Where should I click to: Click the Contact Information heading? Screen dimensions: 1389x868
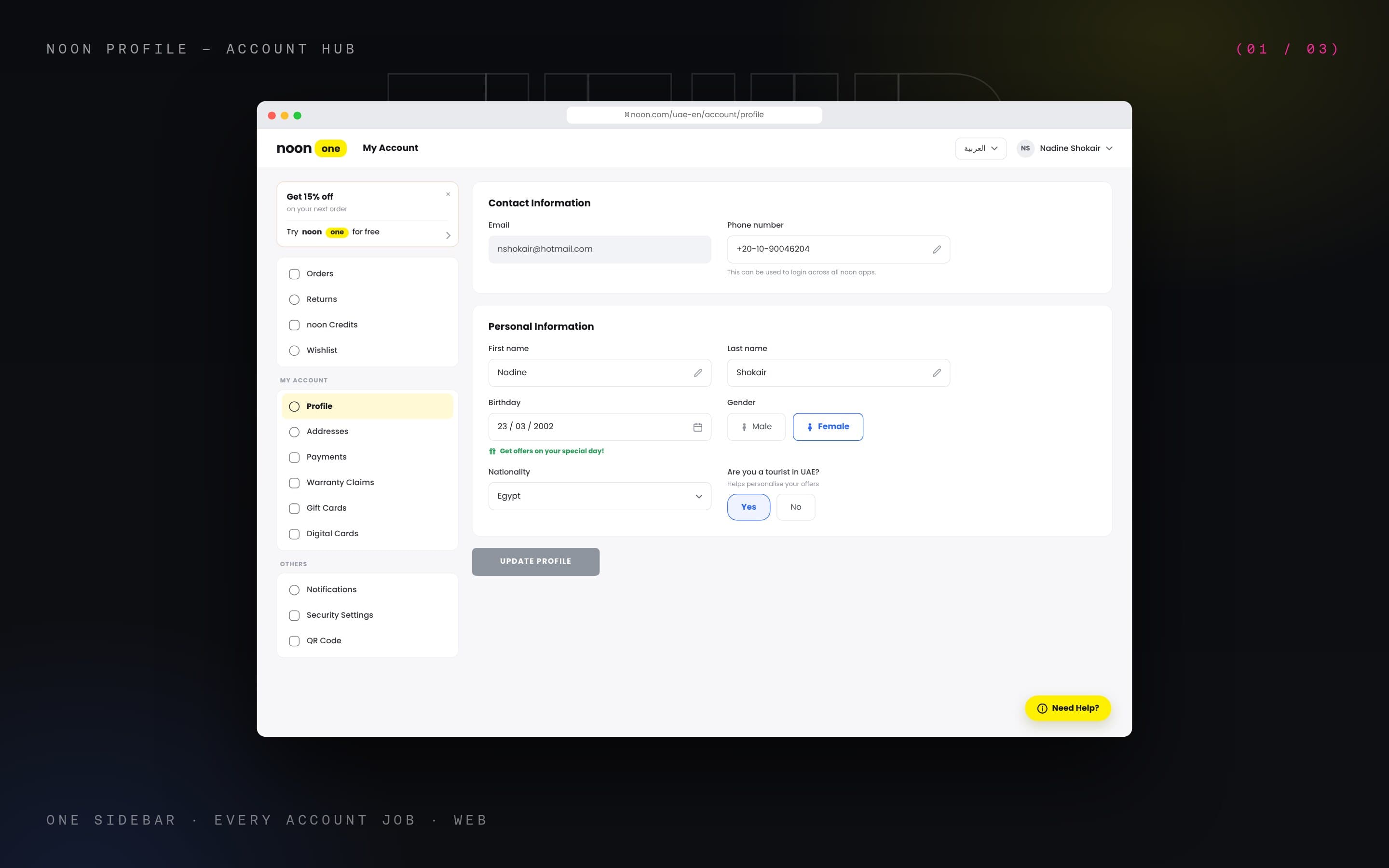coord(540,203)
